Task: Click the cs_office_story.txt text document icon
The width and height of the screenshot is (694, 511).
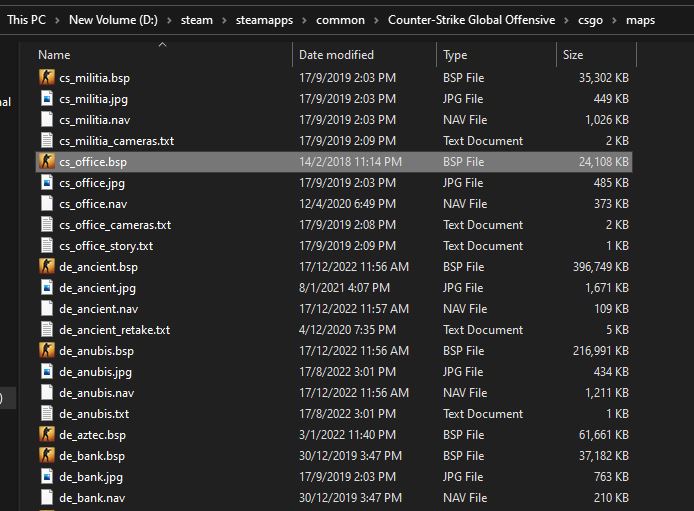Action: click(x=46, y=246)
